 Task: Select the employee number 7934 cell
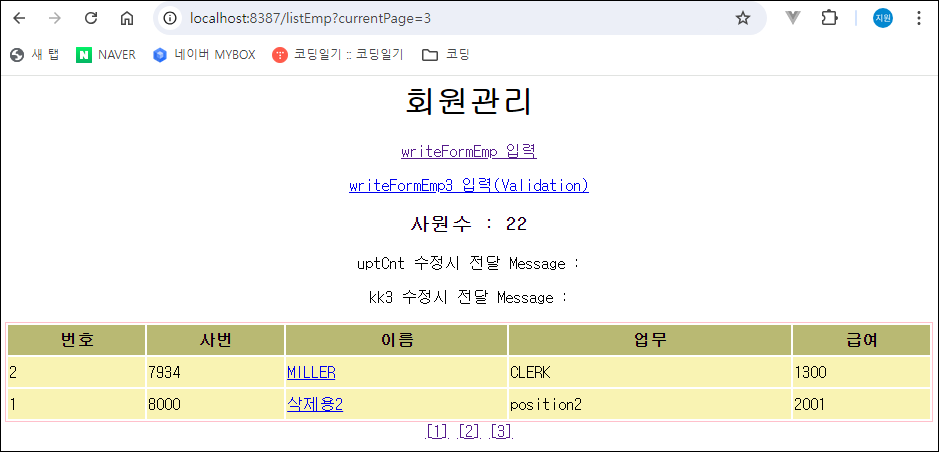(216, 372)
